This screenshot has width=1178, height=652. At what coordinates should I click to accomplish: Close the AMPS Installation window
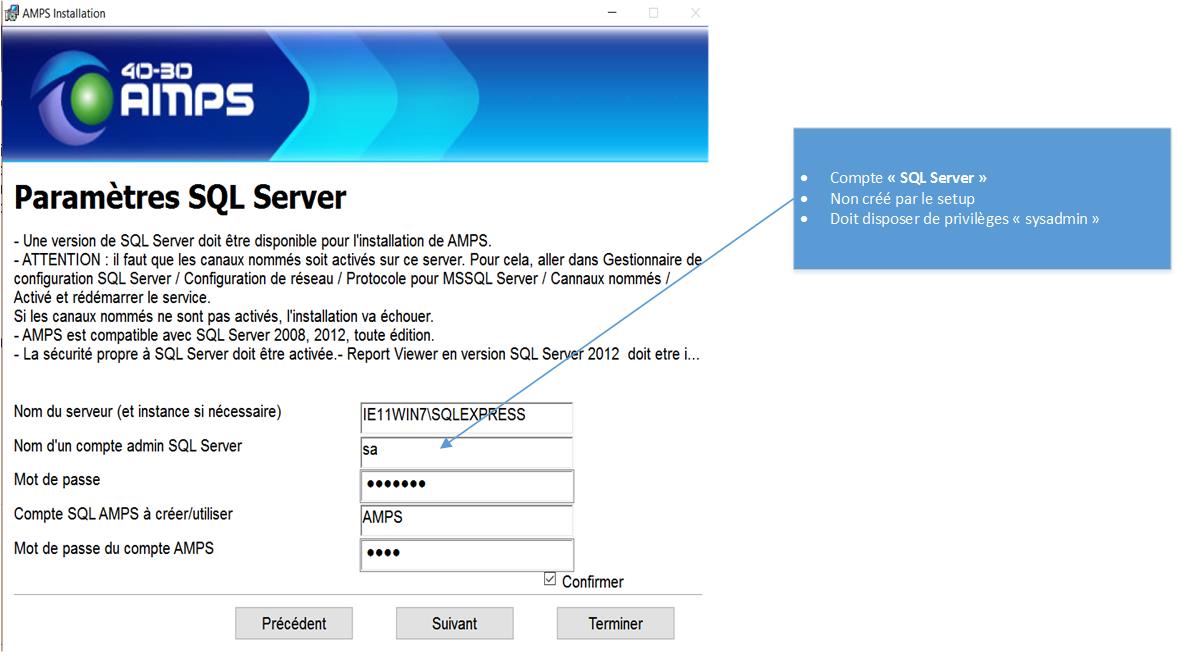[695, 13]
